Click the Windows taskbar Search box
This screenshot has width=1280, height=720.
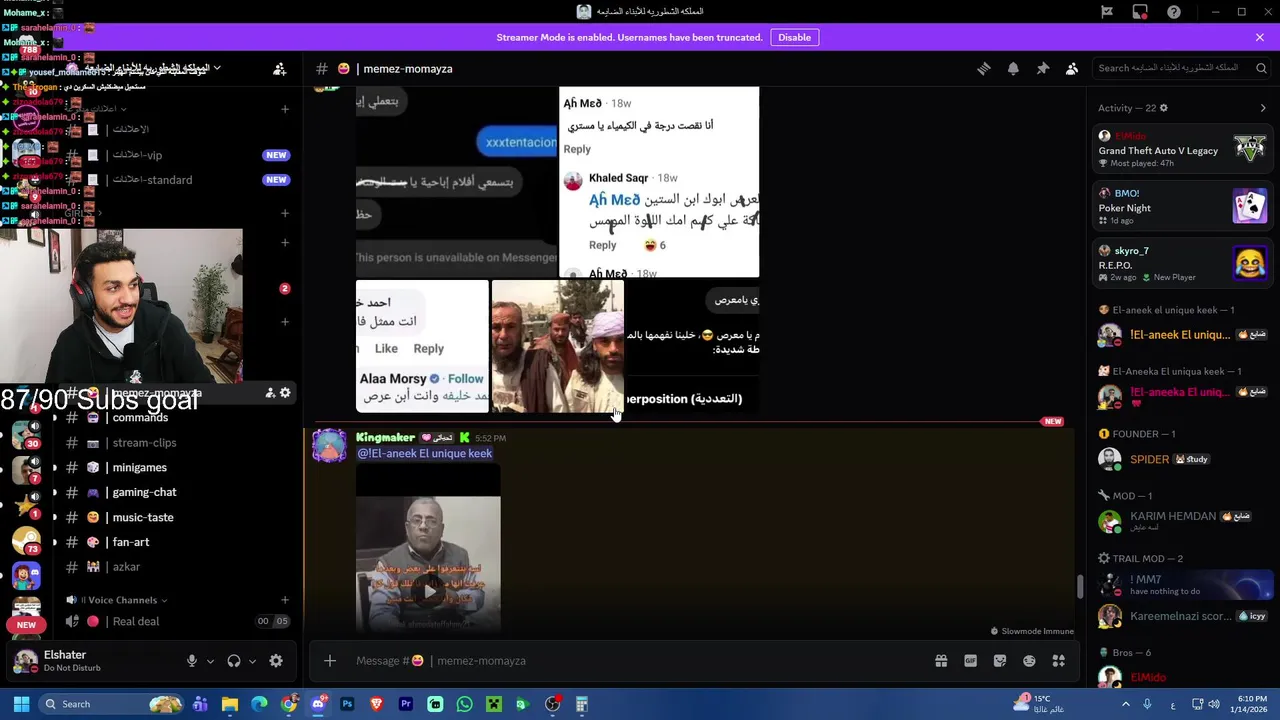pos(110,704)
